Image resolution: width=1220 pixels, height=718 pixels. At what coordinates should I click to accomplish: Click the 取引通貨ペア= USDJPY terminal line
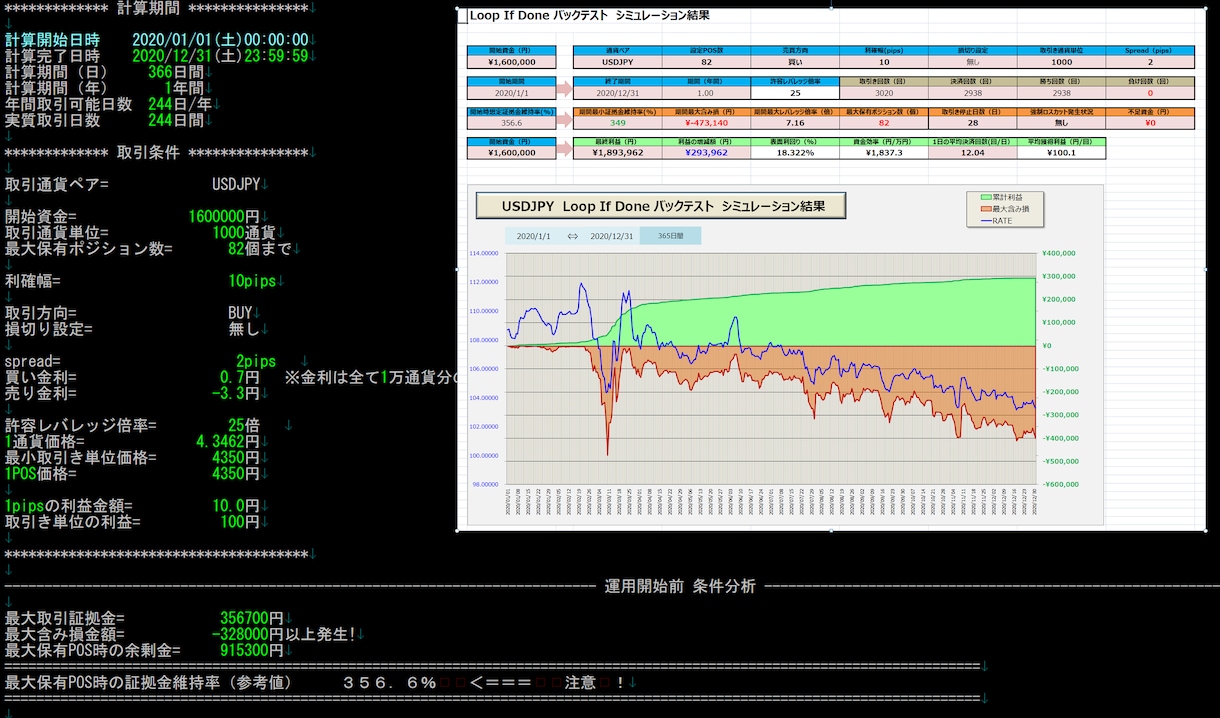click(134, 185)
